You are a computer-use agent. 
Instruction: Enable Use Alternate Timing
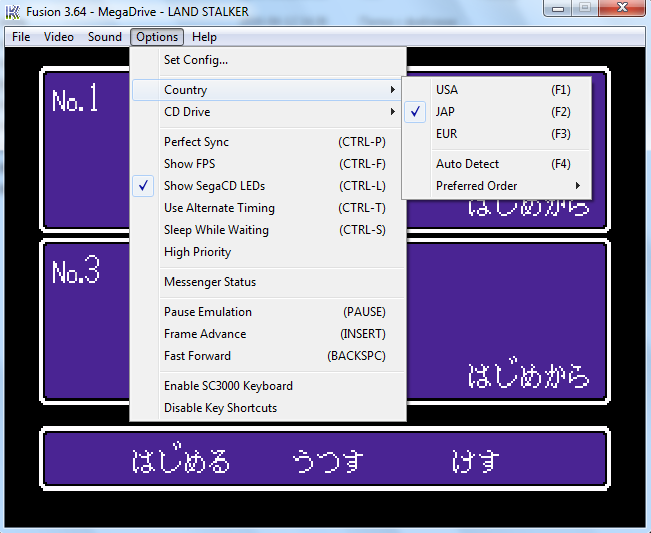pyautogui.click(x=268, y=208)
